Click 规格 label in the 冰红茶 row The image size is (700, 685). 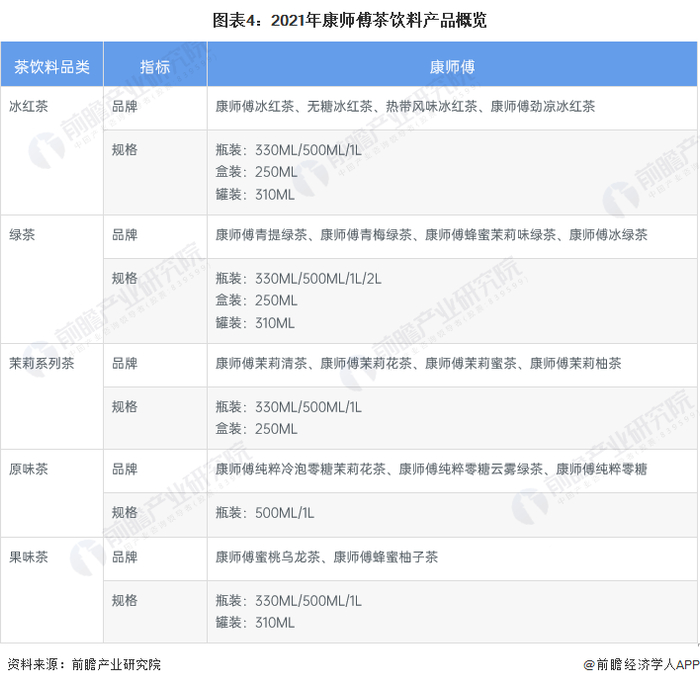click(x=125, y=150)
